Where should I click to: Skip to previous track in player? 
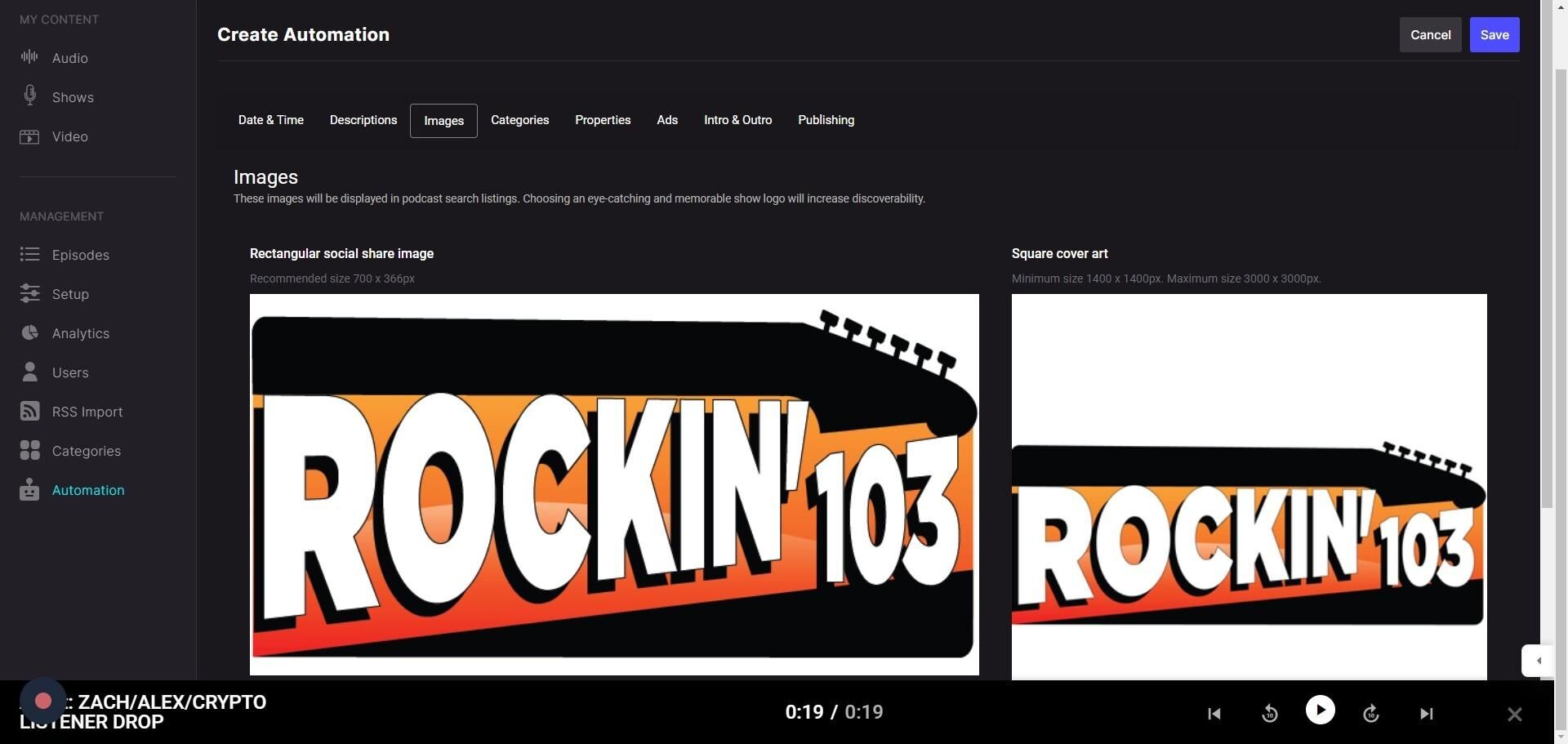[1214, 714]
